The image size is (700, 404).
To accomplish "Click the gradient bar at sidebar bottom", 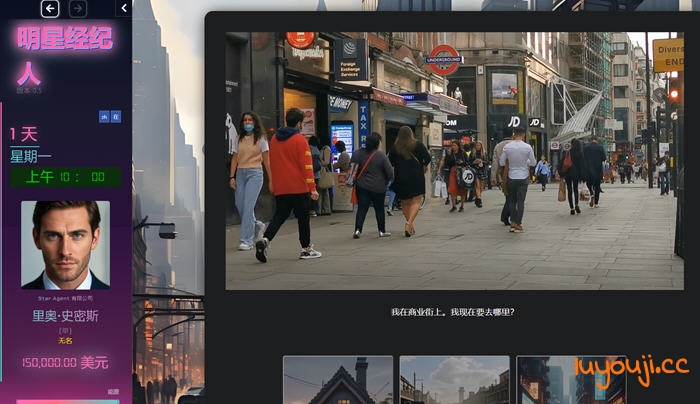I will coord(66,401).
